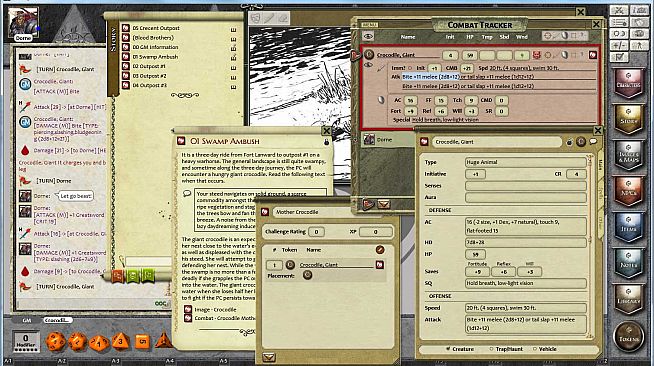Screen dimensions: 654x366
Task: Open the Story sidebar button
Action: [x=629, y=119]
